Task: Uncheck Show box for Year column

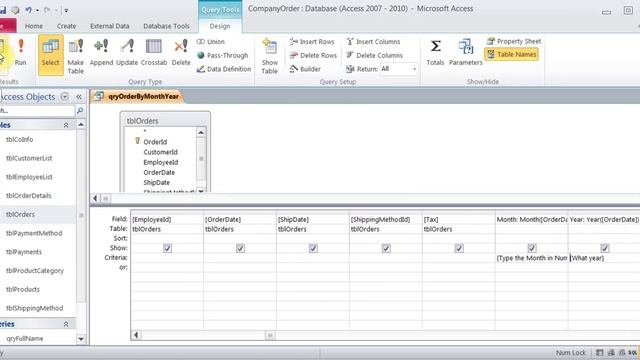Action: click(x=605, y=248)
